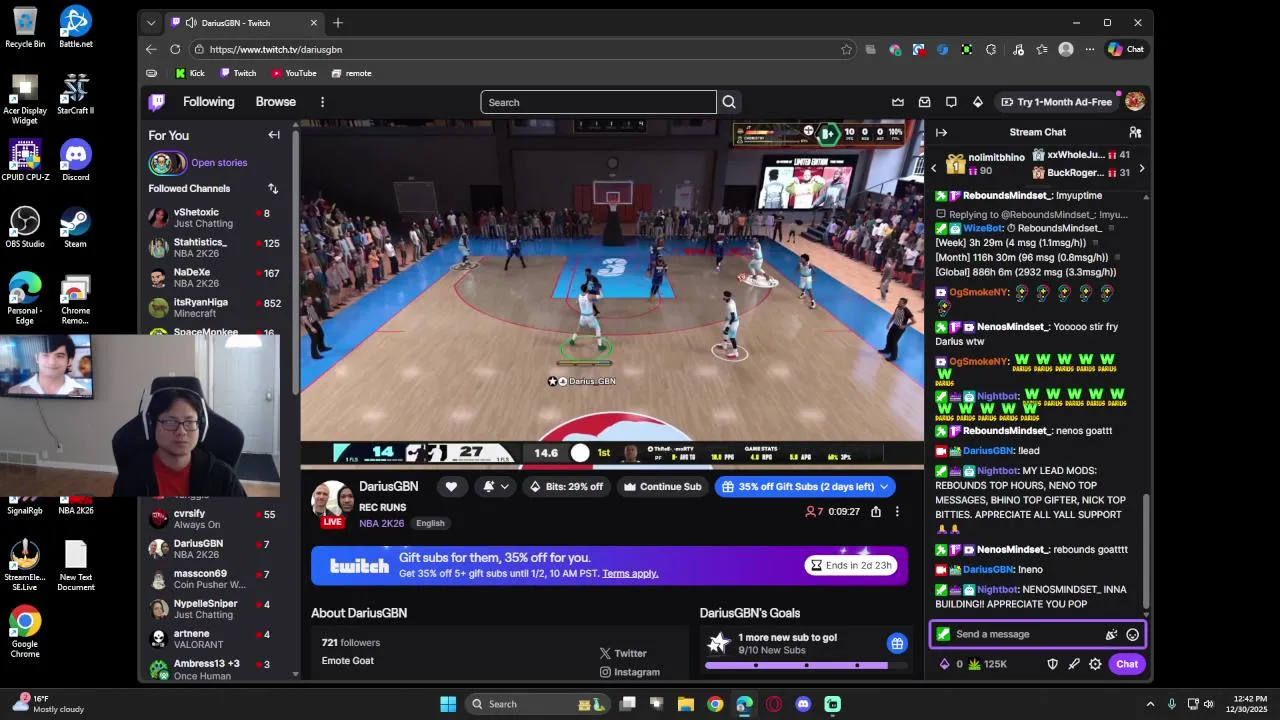The height and width of the screenshot is (720, 1280).
Task: Open the YouTube bookmark
Action: tap(293, 73)
